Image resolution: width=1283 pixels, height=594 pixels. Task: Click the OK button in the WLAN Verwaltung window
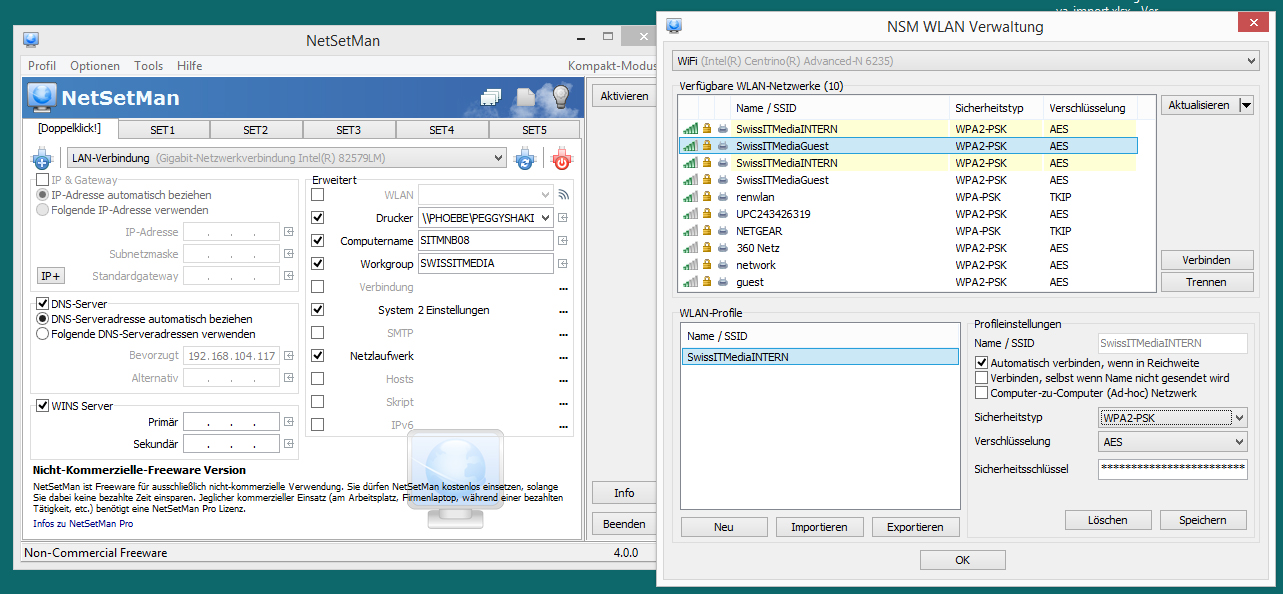[963, 560]
